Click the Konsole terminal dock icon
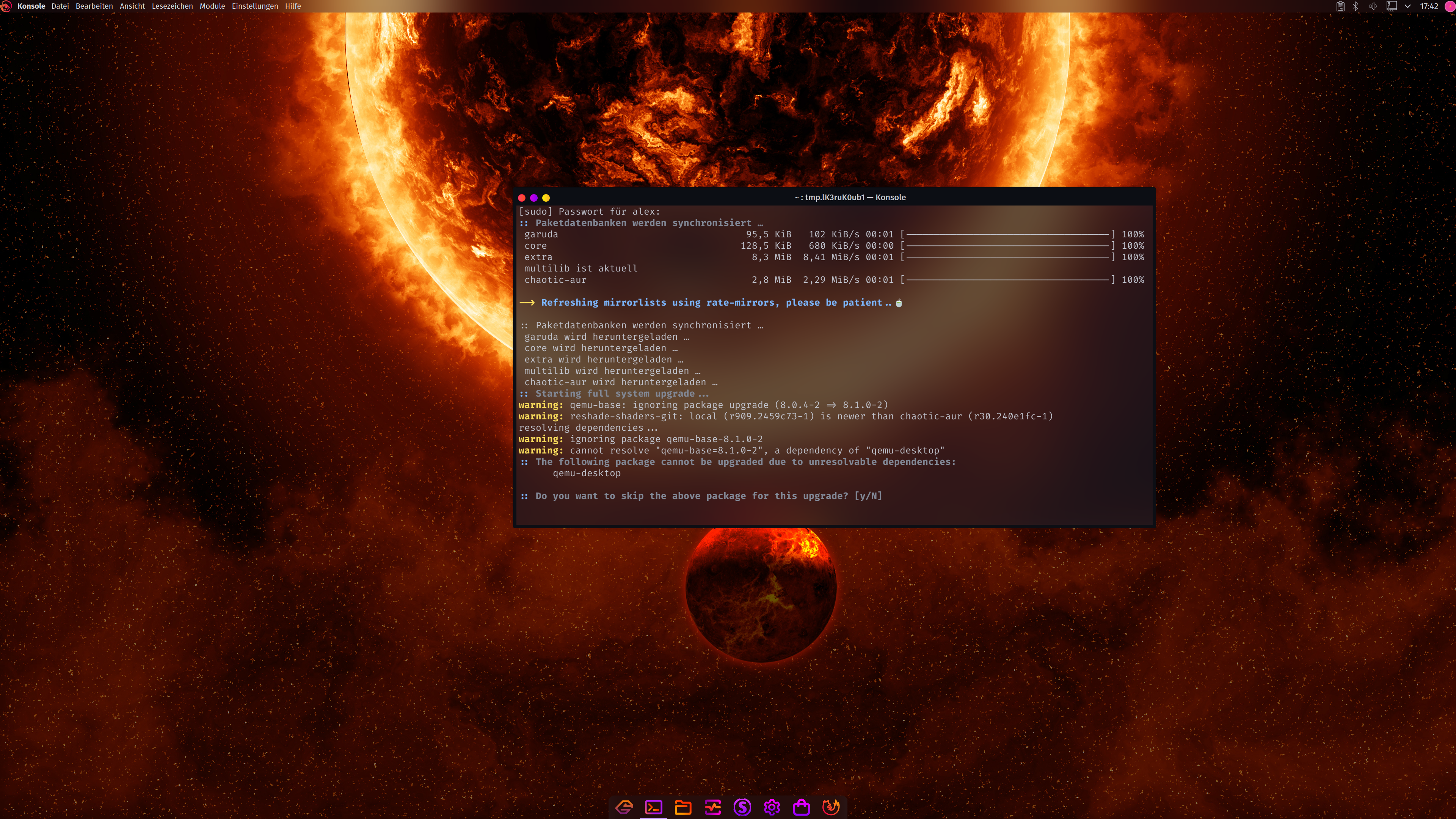Screen dimensions: 1456x819 (653, 807)
